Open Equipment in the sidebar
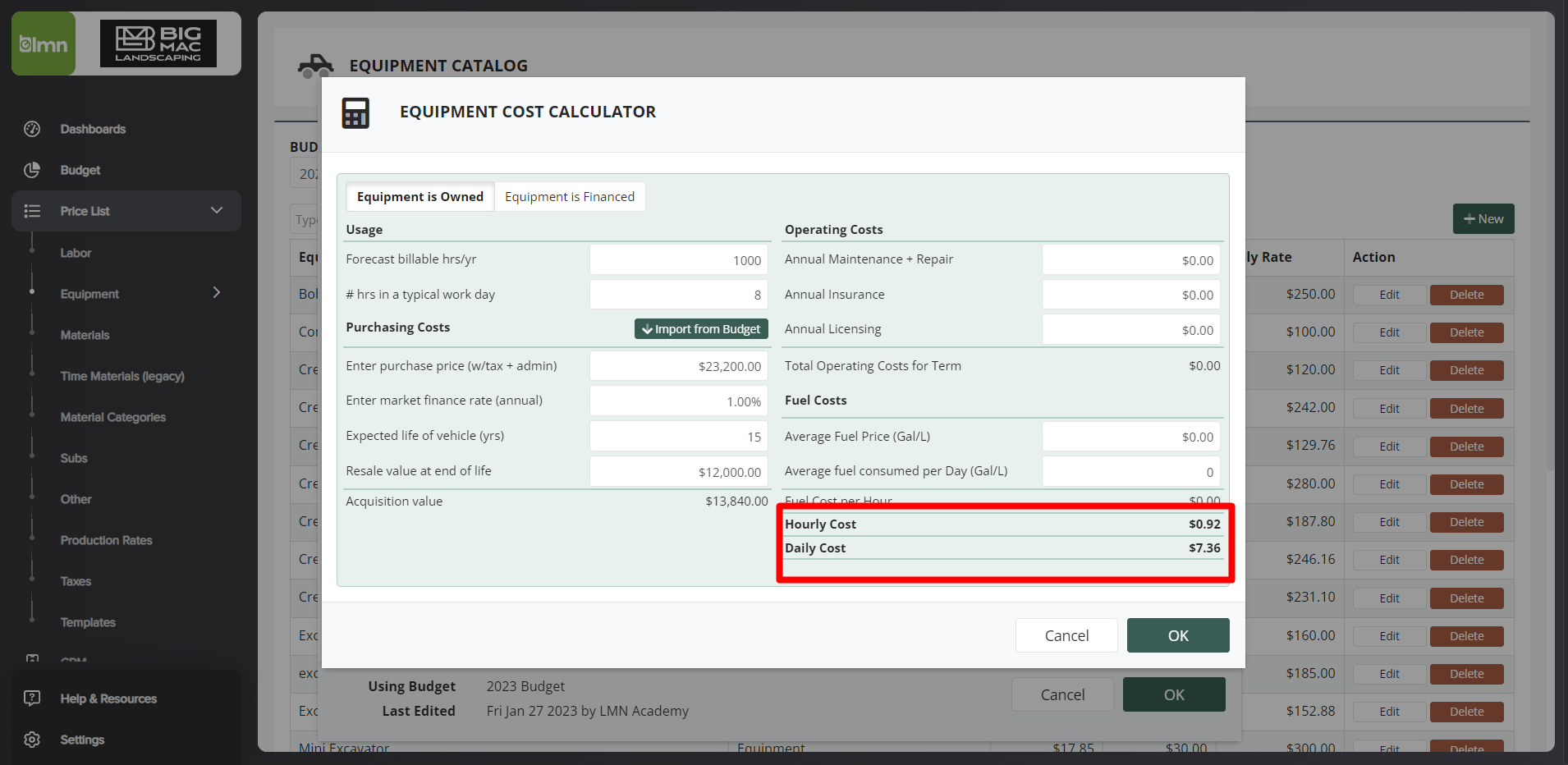The height and width of the screenshot is (765, 1568). click(x=89, y=294)
